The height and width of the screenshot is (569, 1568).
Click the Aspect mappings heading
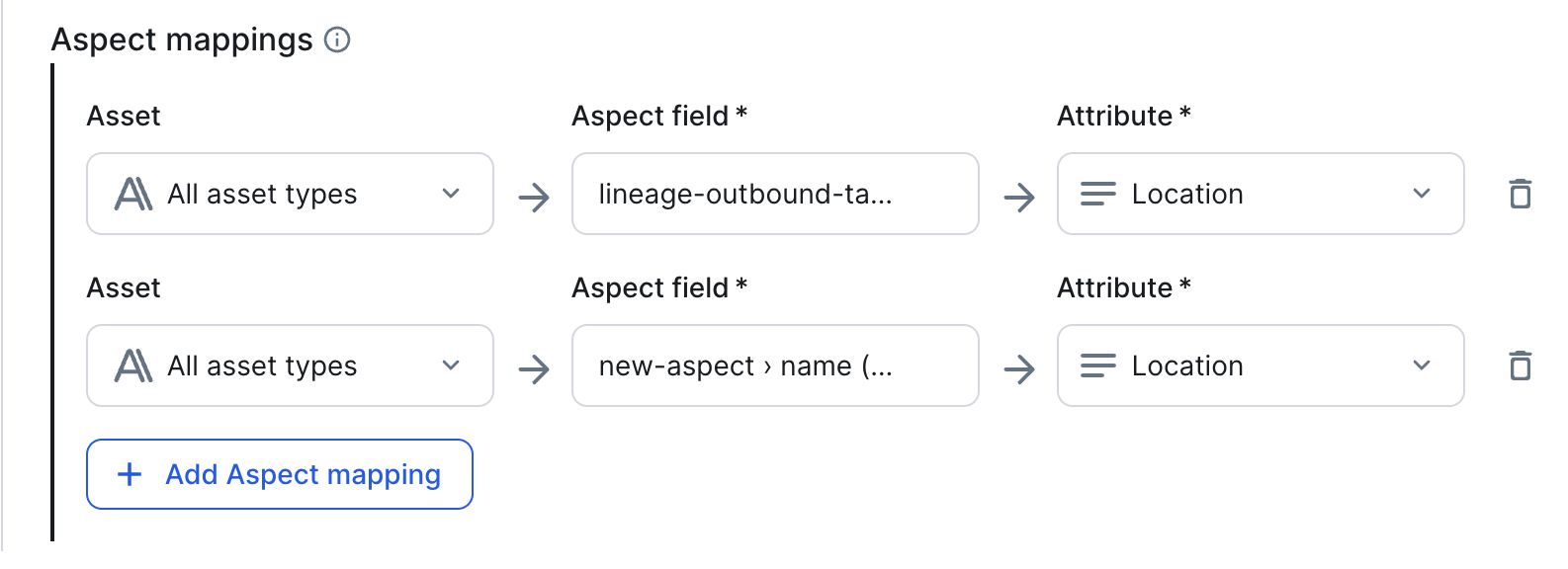[x=182, y=40]
